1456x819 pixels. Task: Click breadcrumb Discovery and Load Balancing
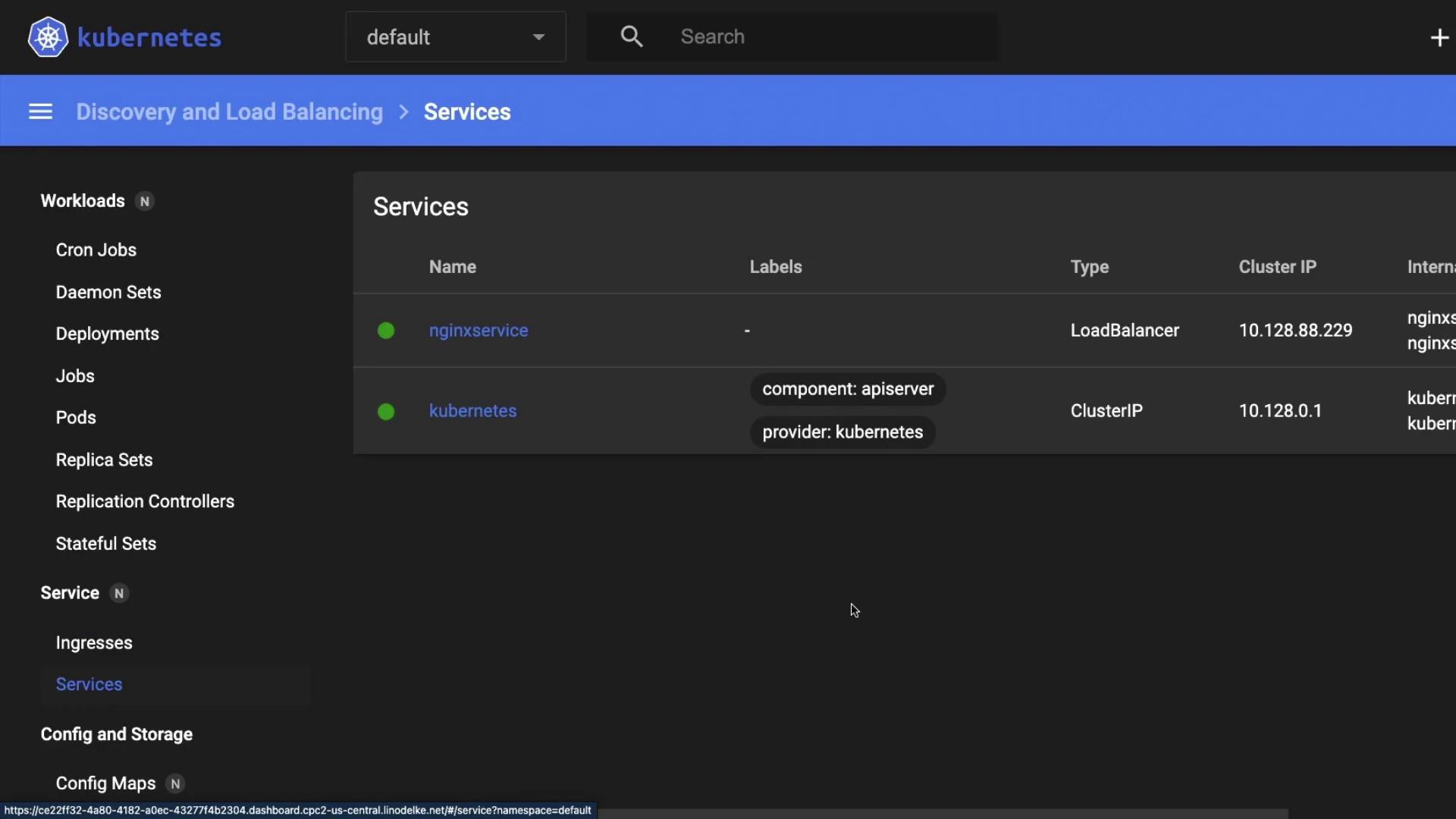click(229, 112)
